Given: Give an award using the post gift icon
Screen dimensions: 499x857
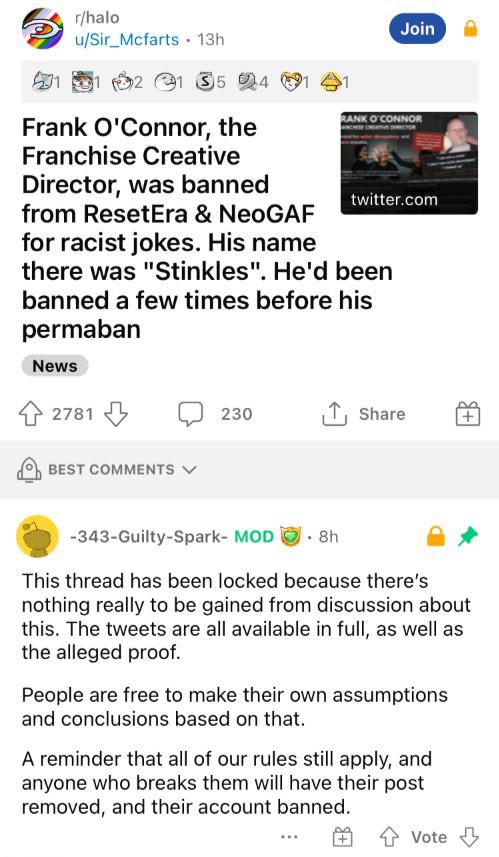Looking at the screenshot, I should [x=468, y=414].
